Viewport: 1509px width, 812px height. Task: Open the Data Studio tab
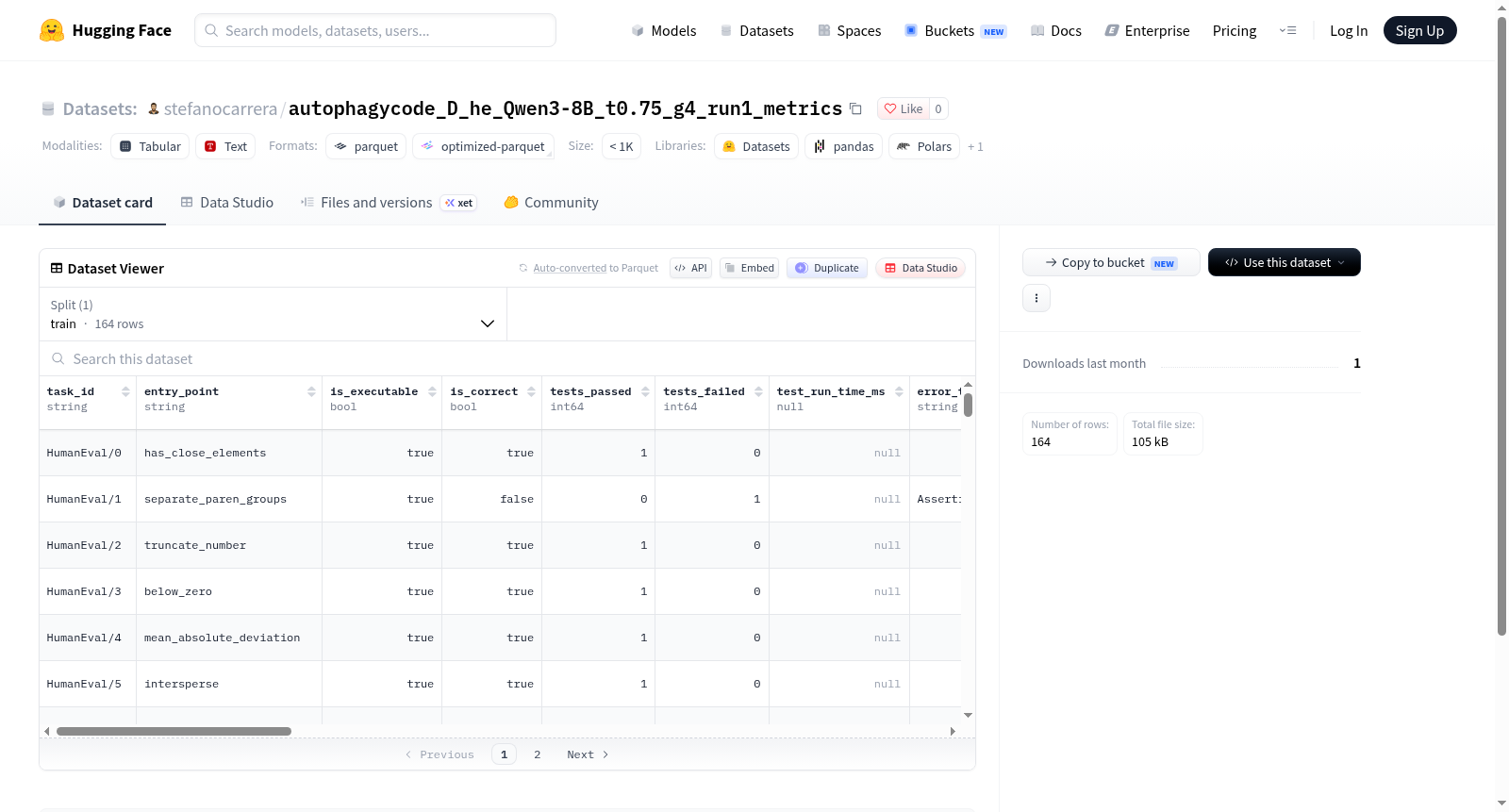227,203
